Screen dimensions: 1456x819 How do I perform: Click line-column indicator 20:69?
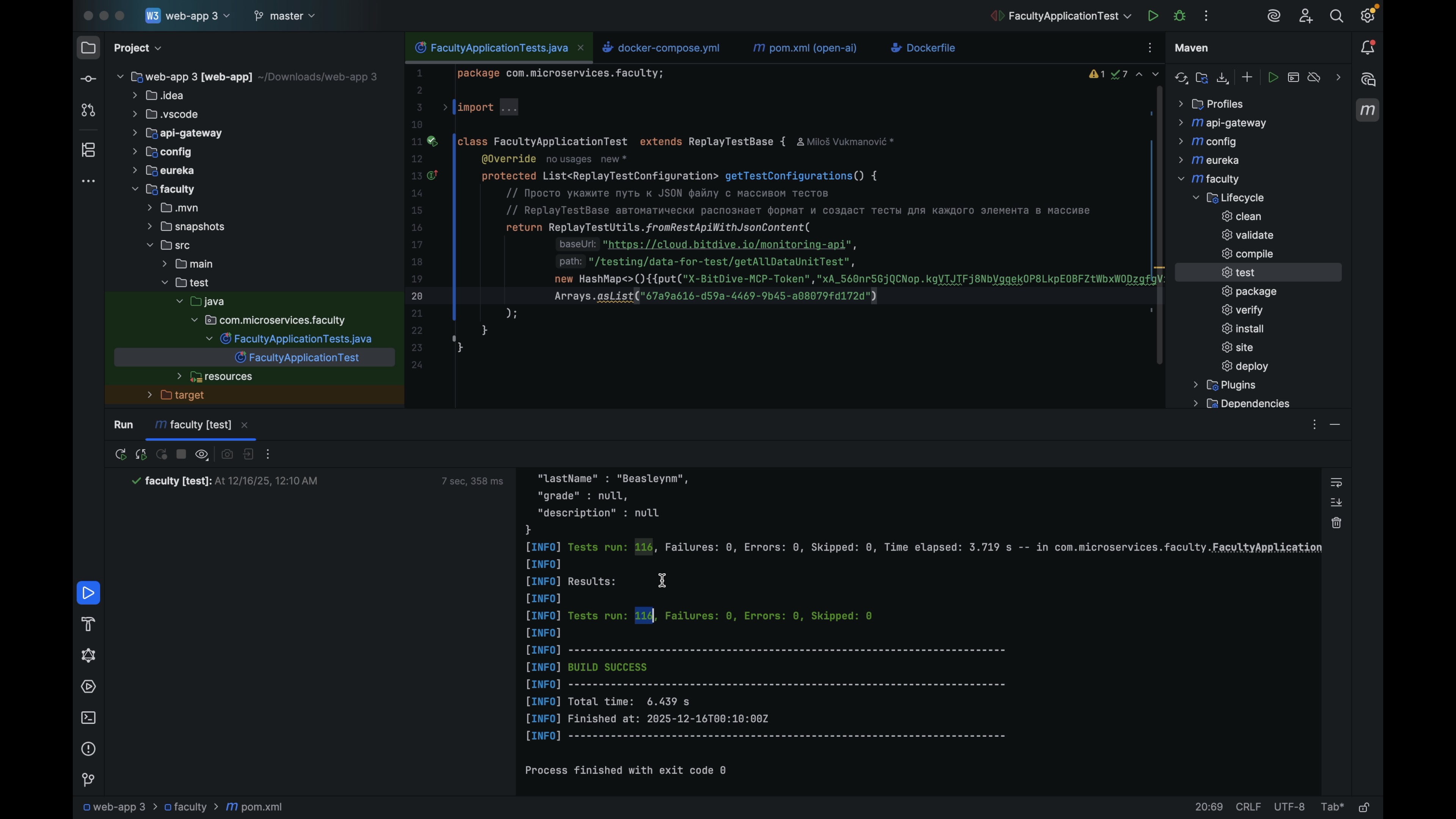coord(1209,807)
